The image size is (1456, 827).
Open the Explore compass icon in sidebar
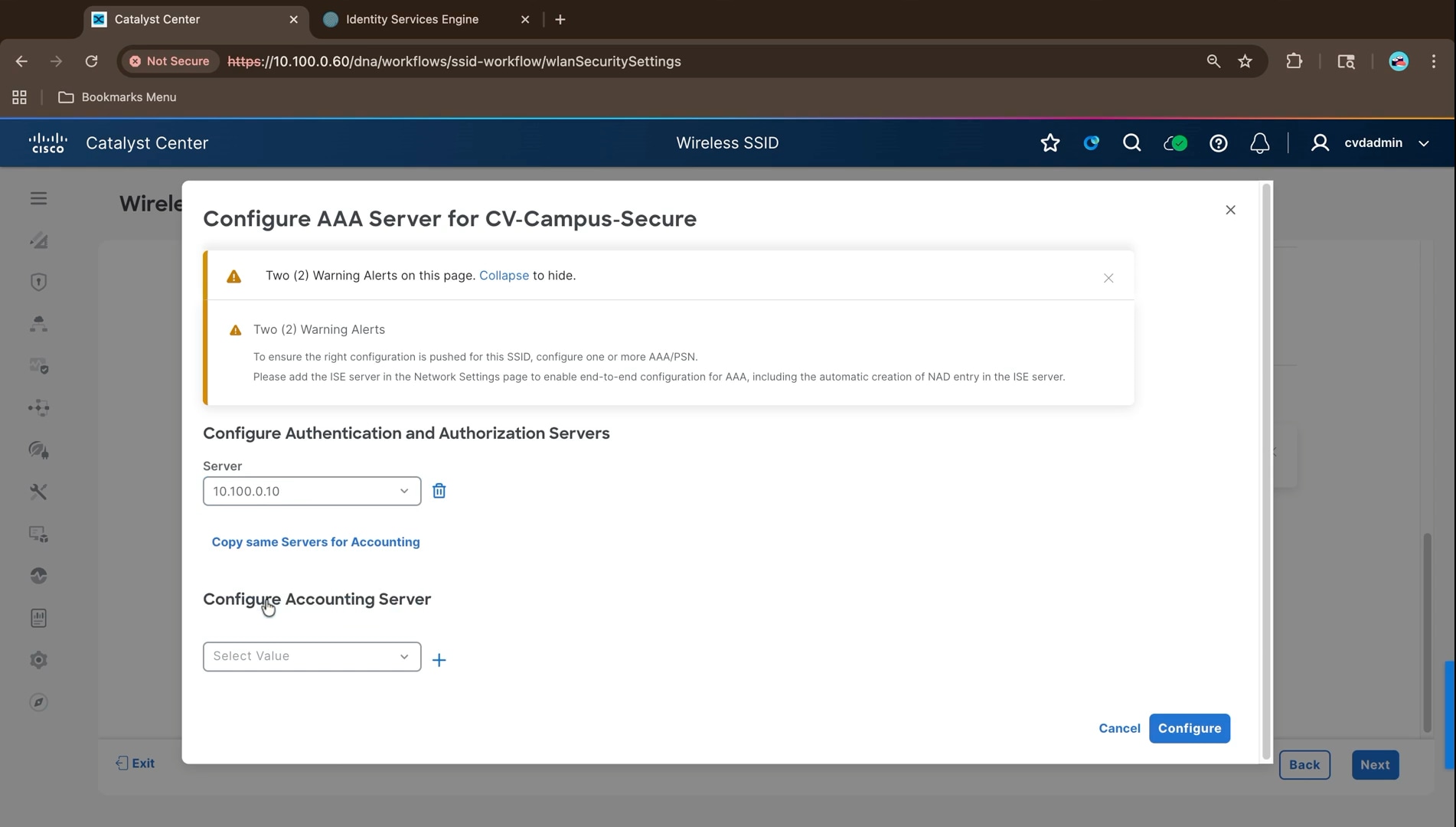click(x=38, y=702)
